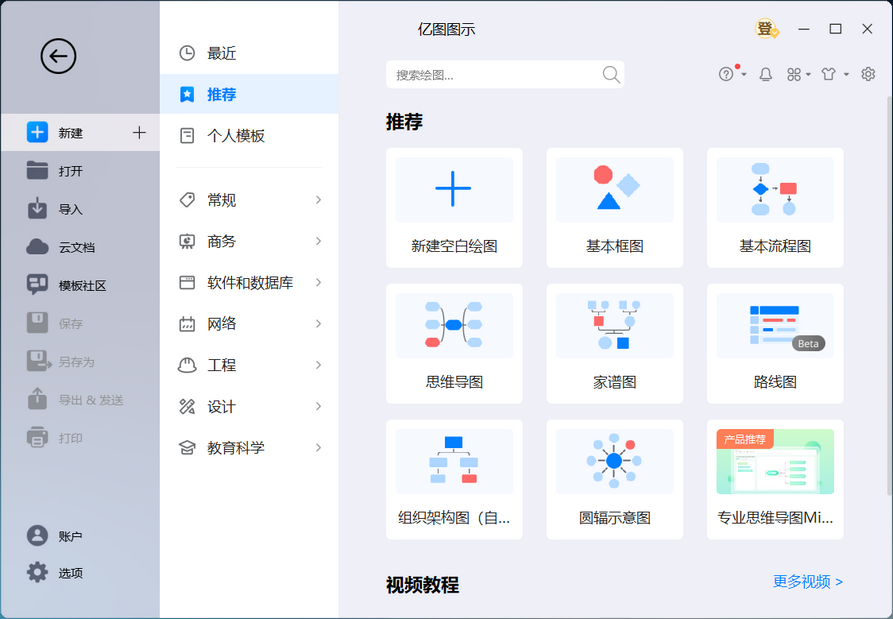Open the 组织架构图 template
Image resolution: width=893 pixels, height=619 pixels.
pyautogui.click(x=454, y=479)
